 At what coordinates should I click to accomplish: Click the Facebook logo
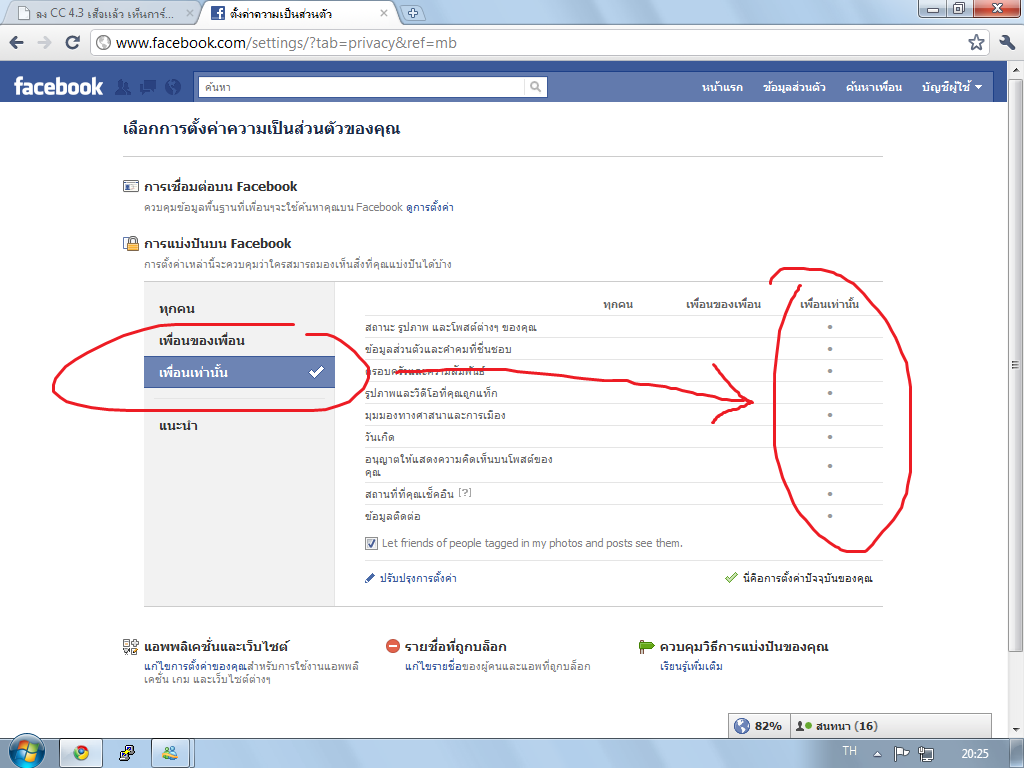[59, 87]
